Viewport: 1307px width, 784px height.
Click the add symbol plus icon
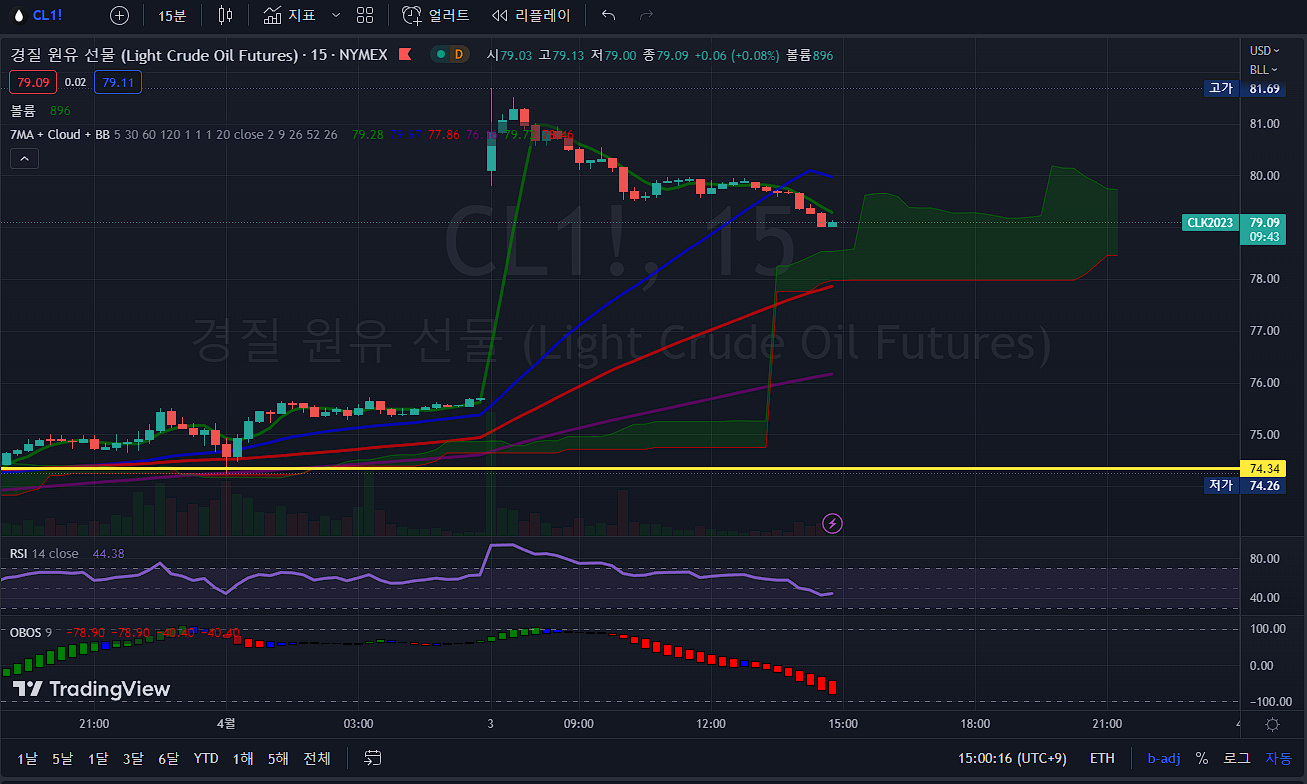(x=119, y=15)
